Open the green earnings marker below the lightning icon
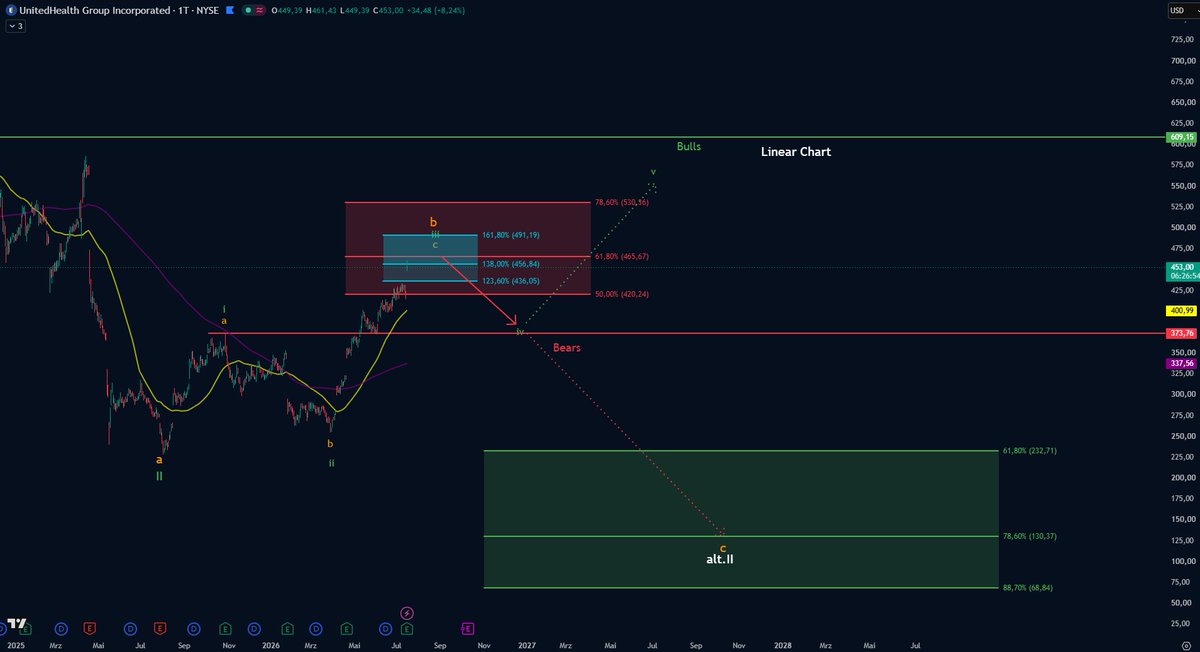Viewport: 1200px width, 652px height. tap(407, 629)
